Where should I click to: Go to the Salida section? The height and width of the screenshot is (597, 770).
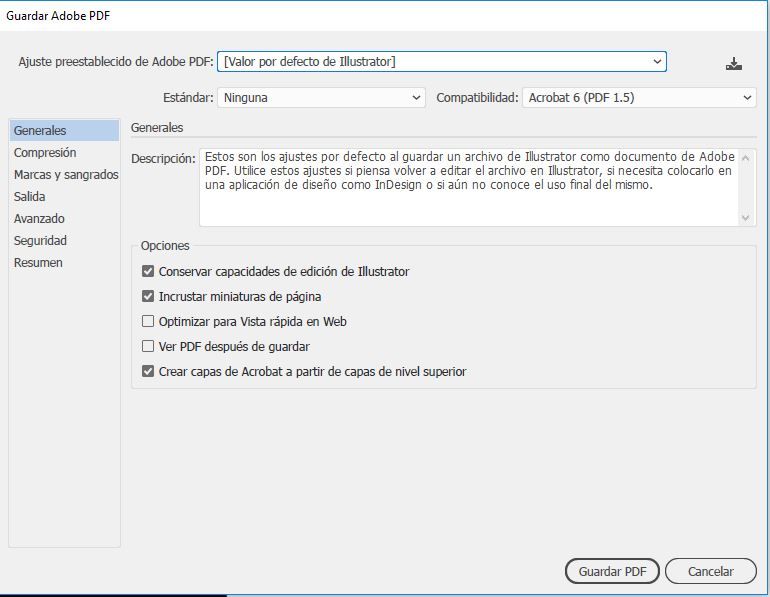tap(64, 197)
